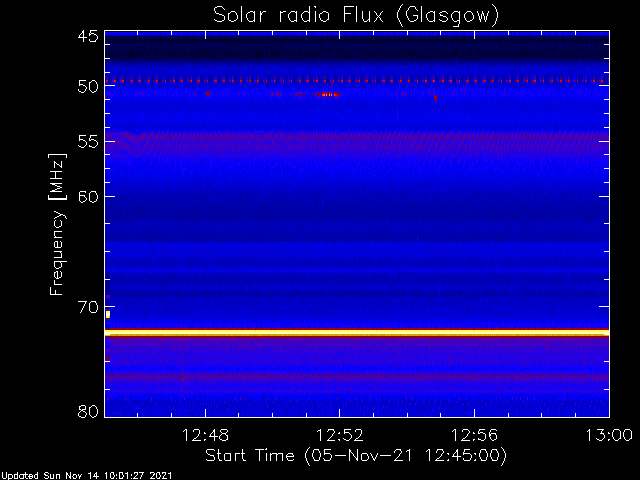The height and width of the screenshot is (480, 640).
Task: Click the bright yellow emission band near 72 MHz
Action: [x=357, y=333]
